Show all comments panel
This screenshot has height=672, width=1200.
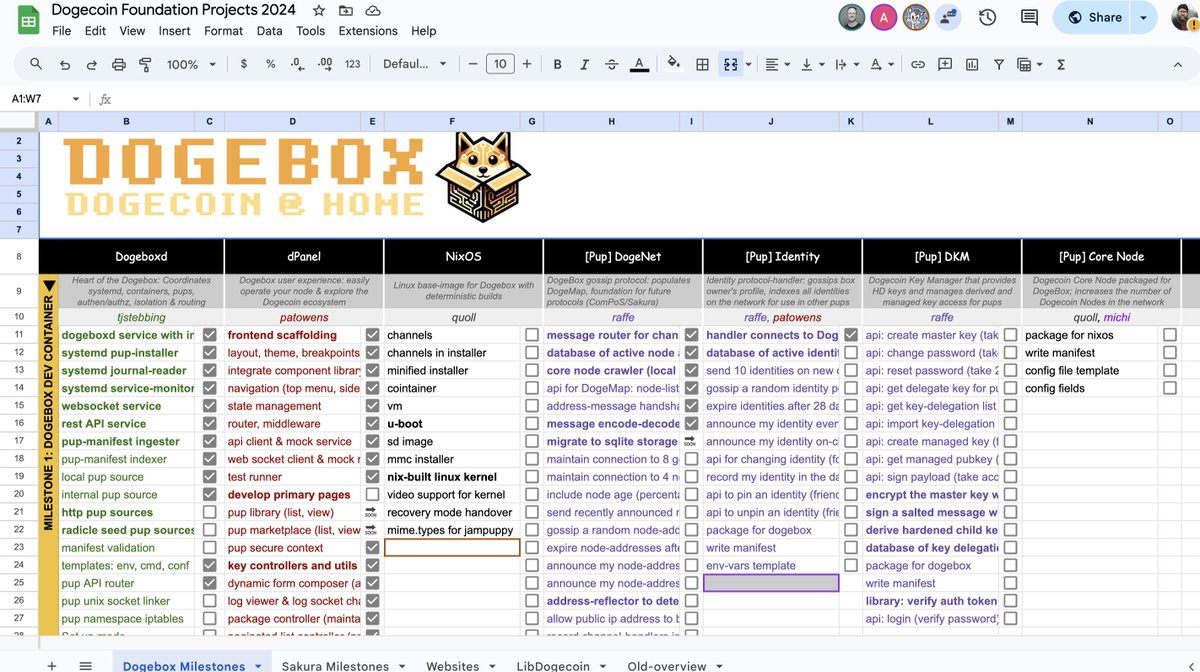coord(1029,17)
